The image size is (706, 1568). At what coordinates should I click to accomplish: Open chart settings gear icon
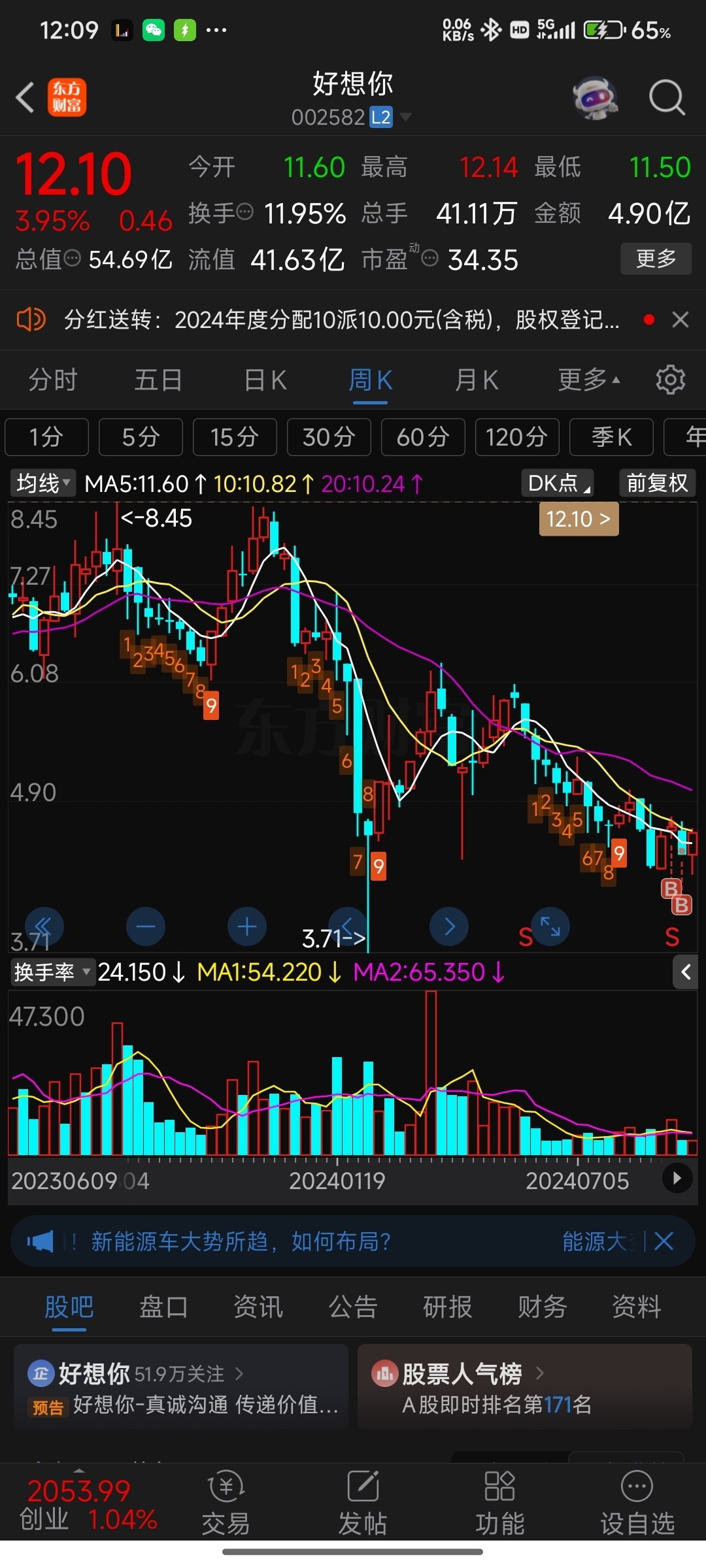click(x=670, y=380)
